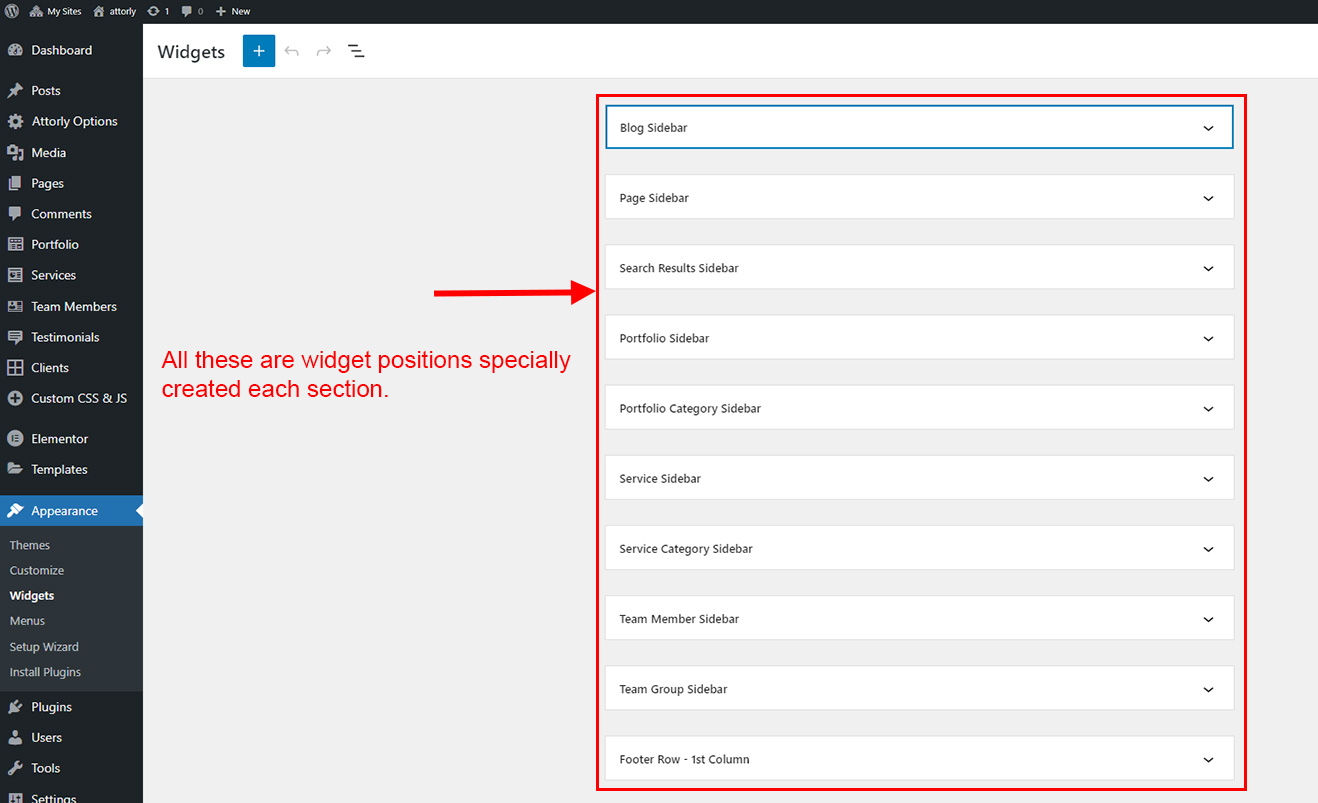Open the comments bubble in admin bar
The width and height of the screenshot is (1318, 803).
click(x=192, y=11)
